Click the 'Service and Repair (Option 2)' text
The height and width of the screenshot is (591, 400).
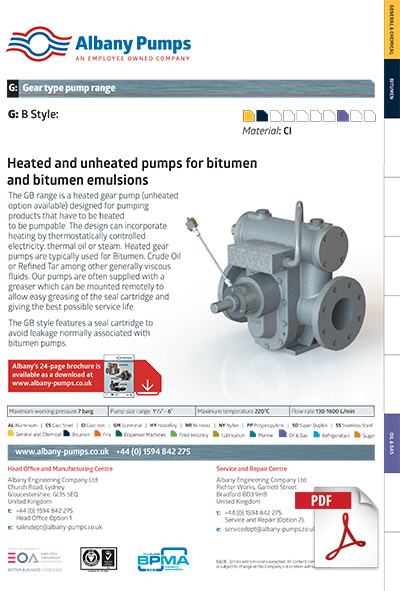tap(265, 520)
